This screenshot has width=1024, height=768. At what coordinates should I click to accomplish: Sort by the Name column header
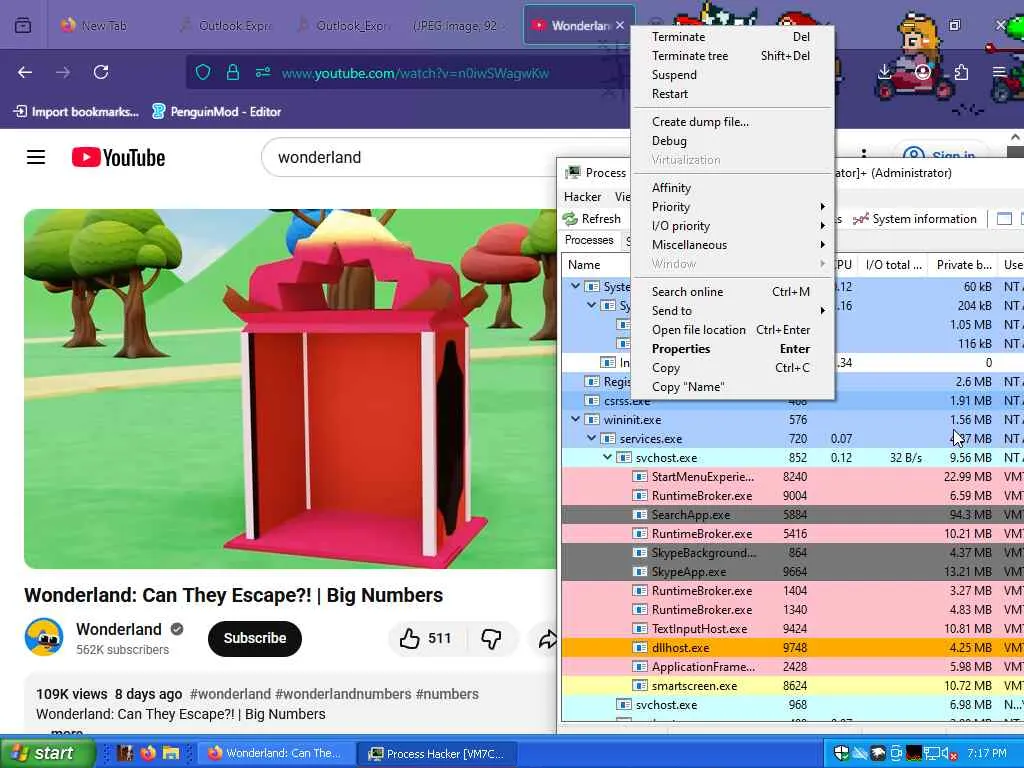596,264
